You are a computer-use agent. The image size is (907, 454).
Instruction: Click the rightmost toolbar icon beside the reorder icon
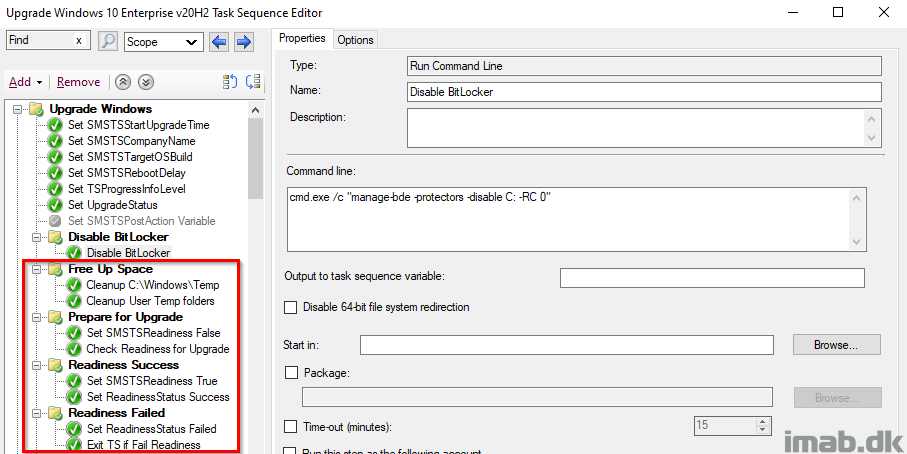pos(253,82)
